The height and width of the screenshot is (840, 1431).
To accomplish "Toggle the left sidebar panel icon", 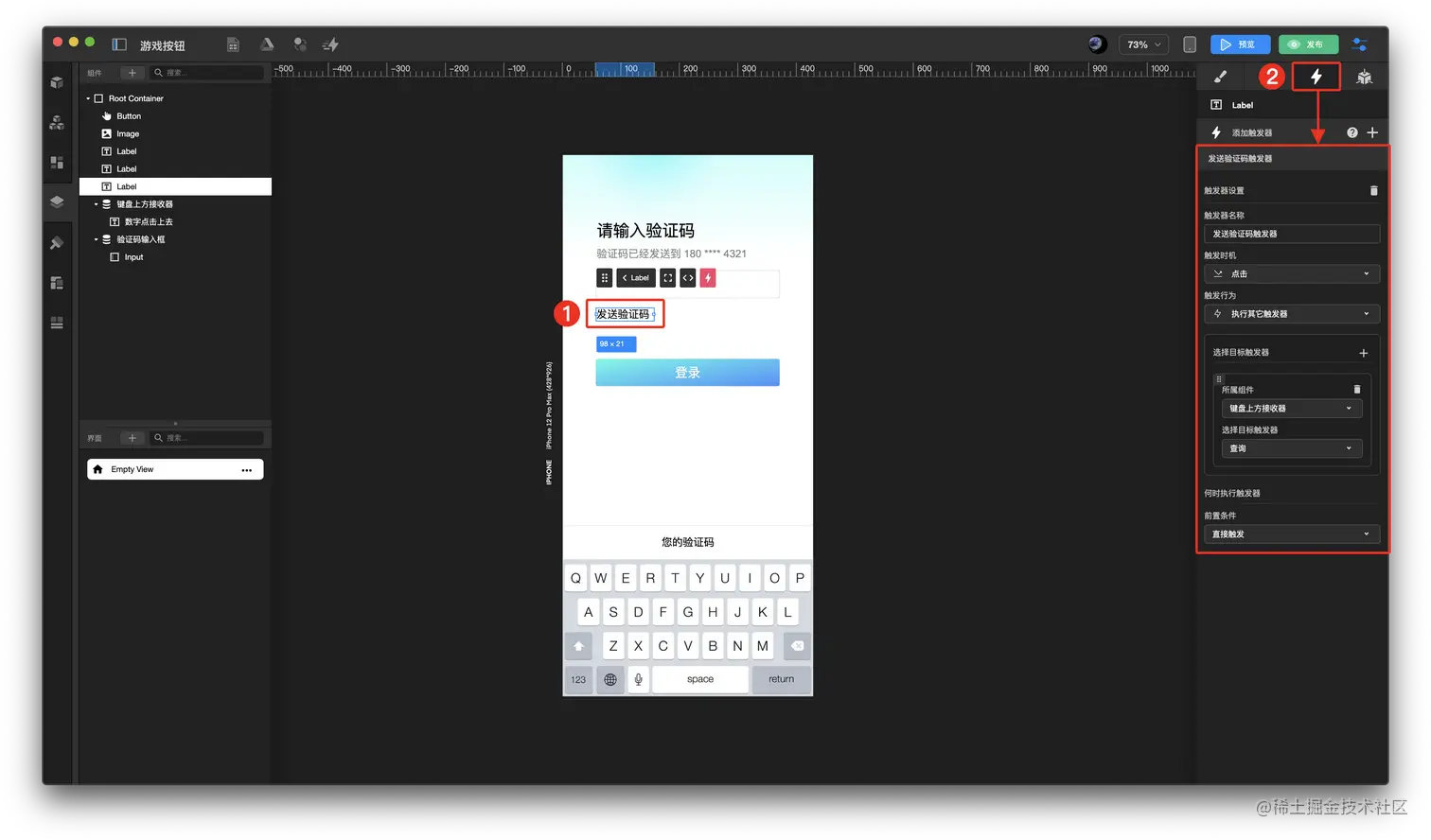I will tap(119, 44).
